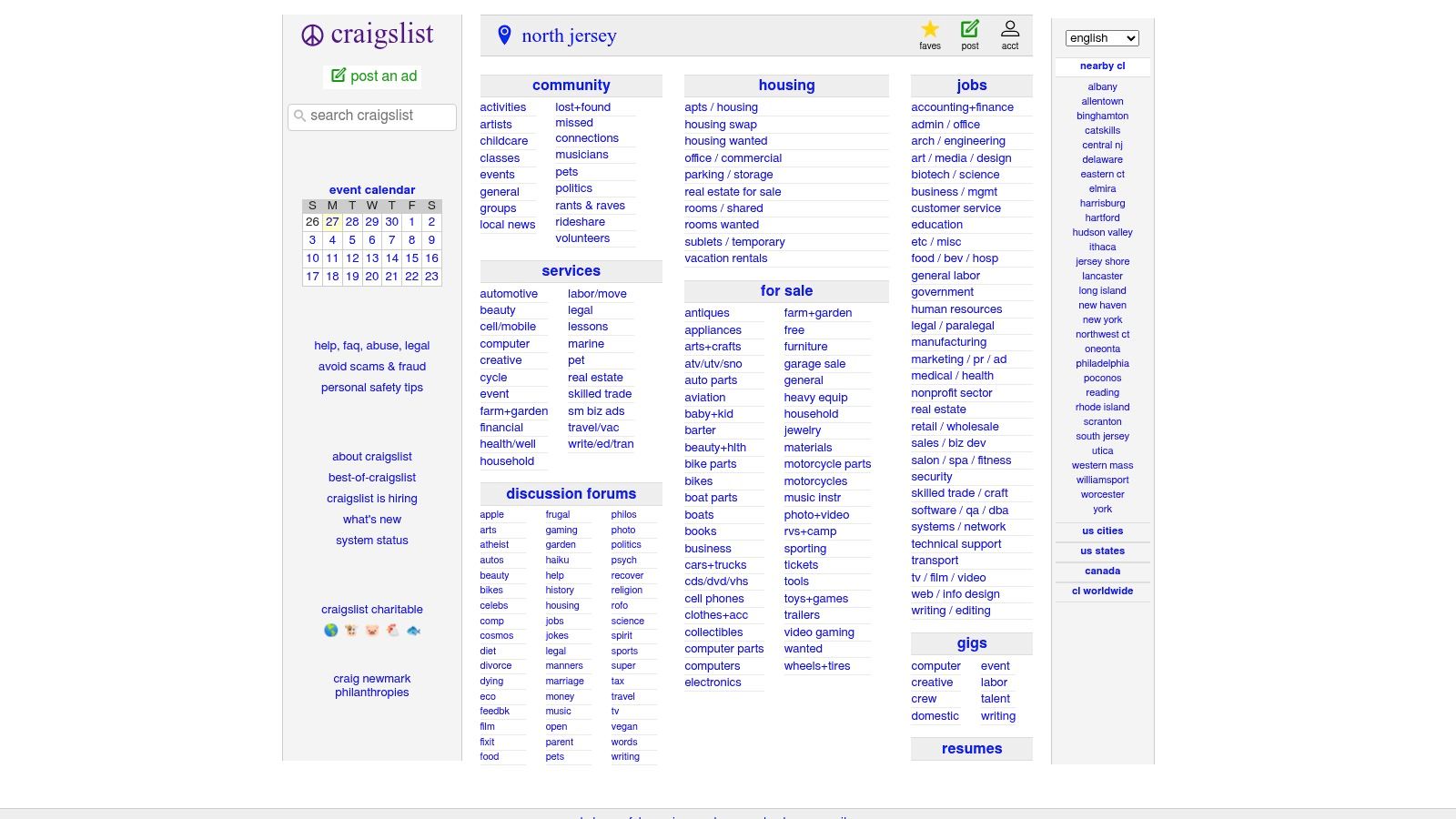1456x819 pixels.
Task: Click the pig charitable emoji icon
Action: click(372, 630)
